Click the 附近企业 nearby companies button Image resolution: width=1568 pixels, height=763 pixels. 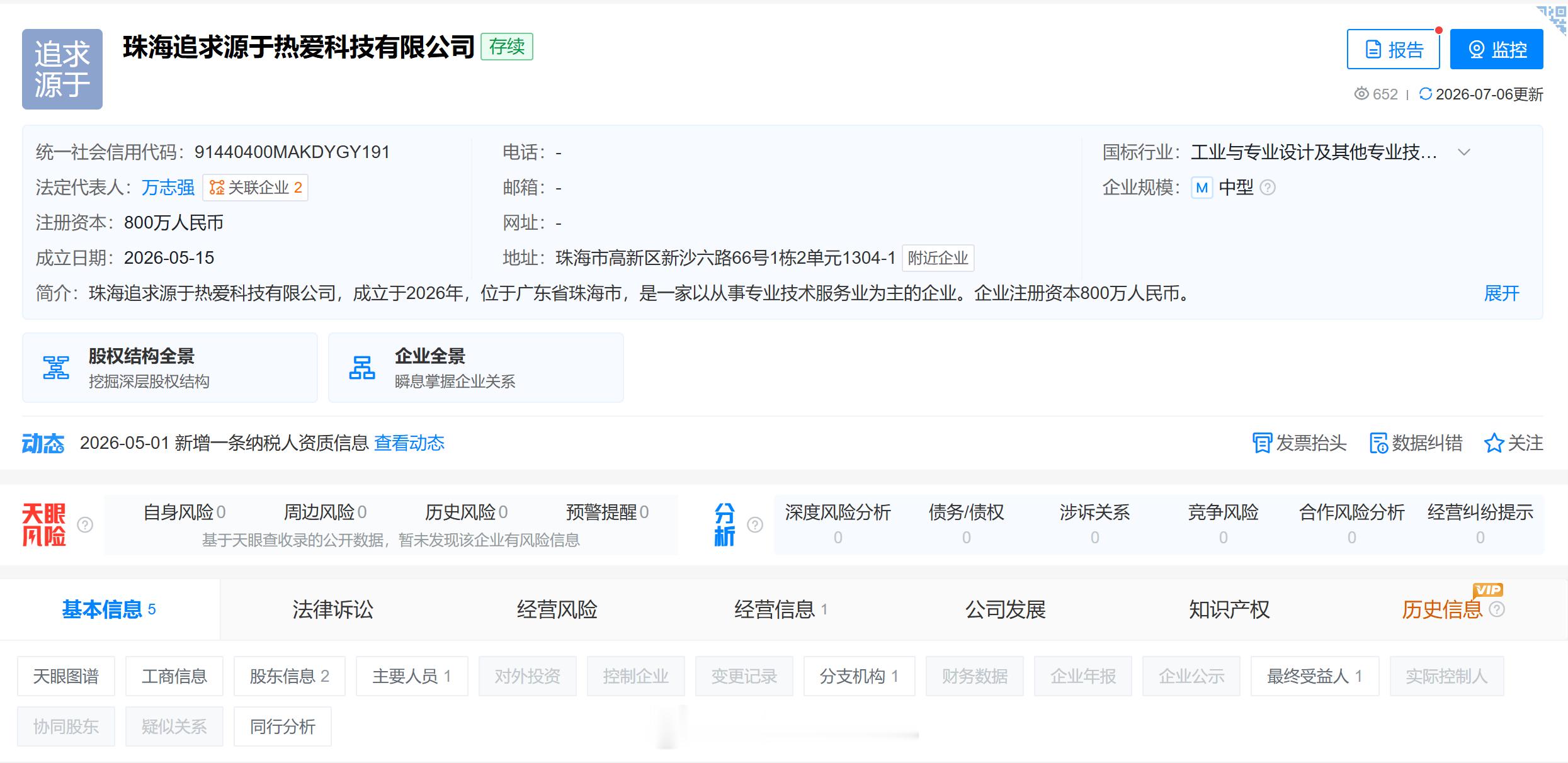point(938,258)
